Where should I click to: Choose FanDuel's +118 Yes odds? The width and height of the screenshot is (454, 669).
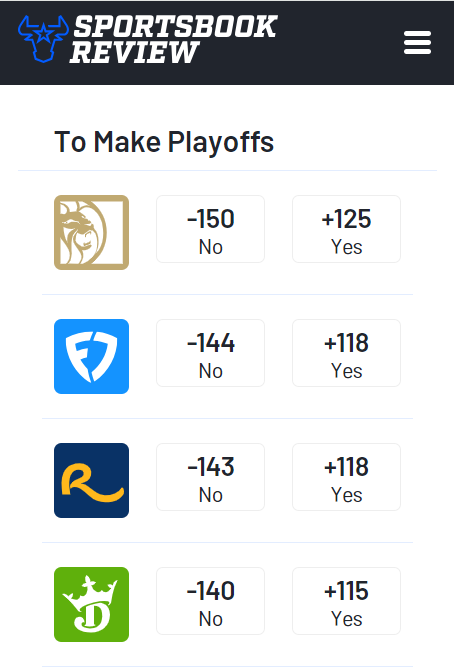click(x=346, y=353)
